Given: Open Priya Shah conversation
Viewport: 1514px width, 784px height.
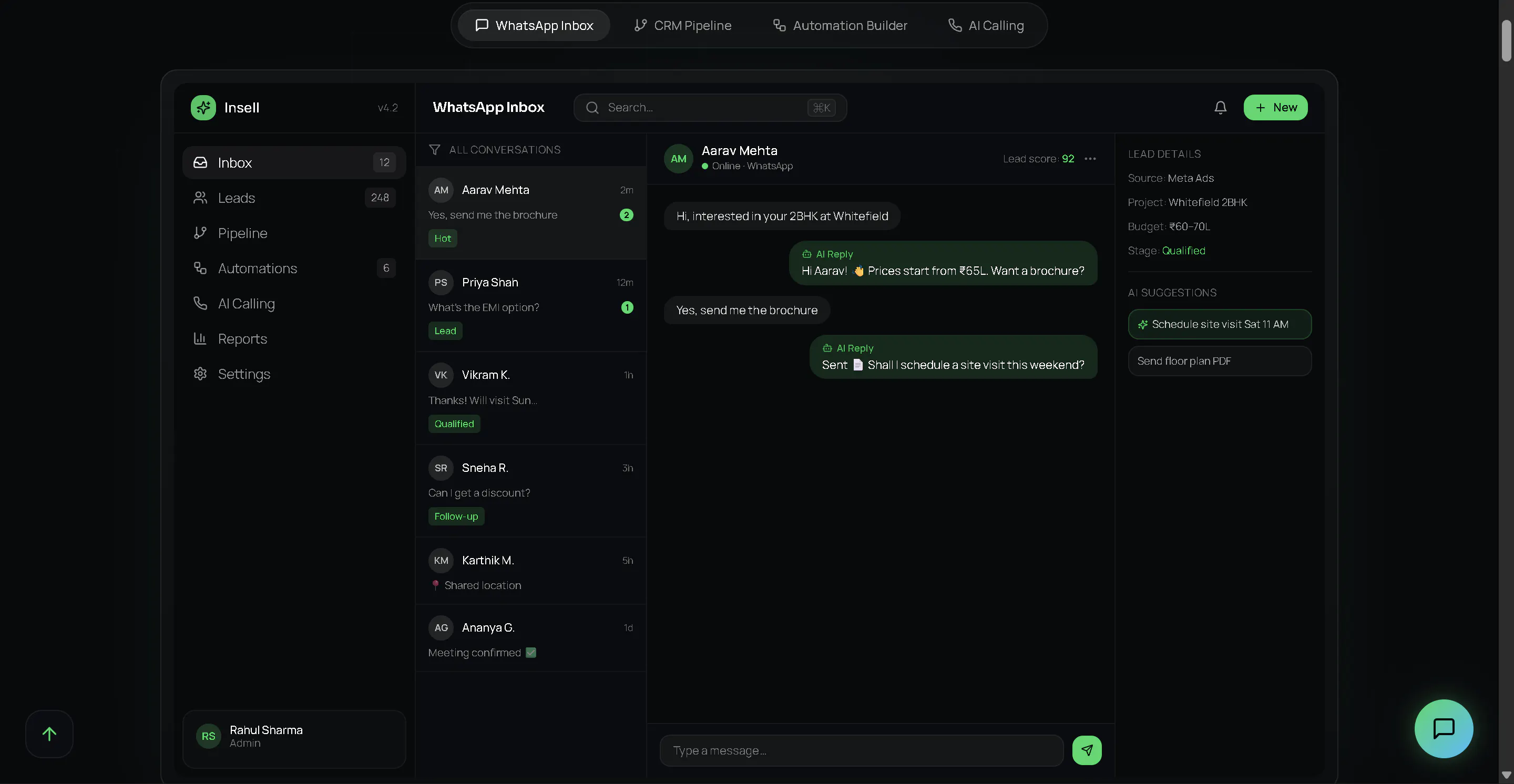Looking at the screenshot, I should coord(531,306).
